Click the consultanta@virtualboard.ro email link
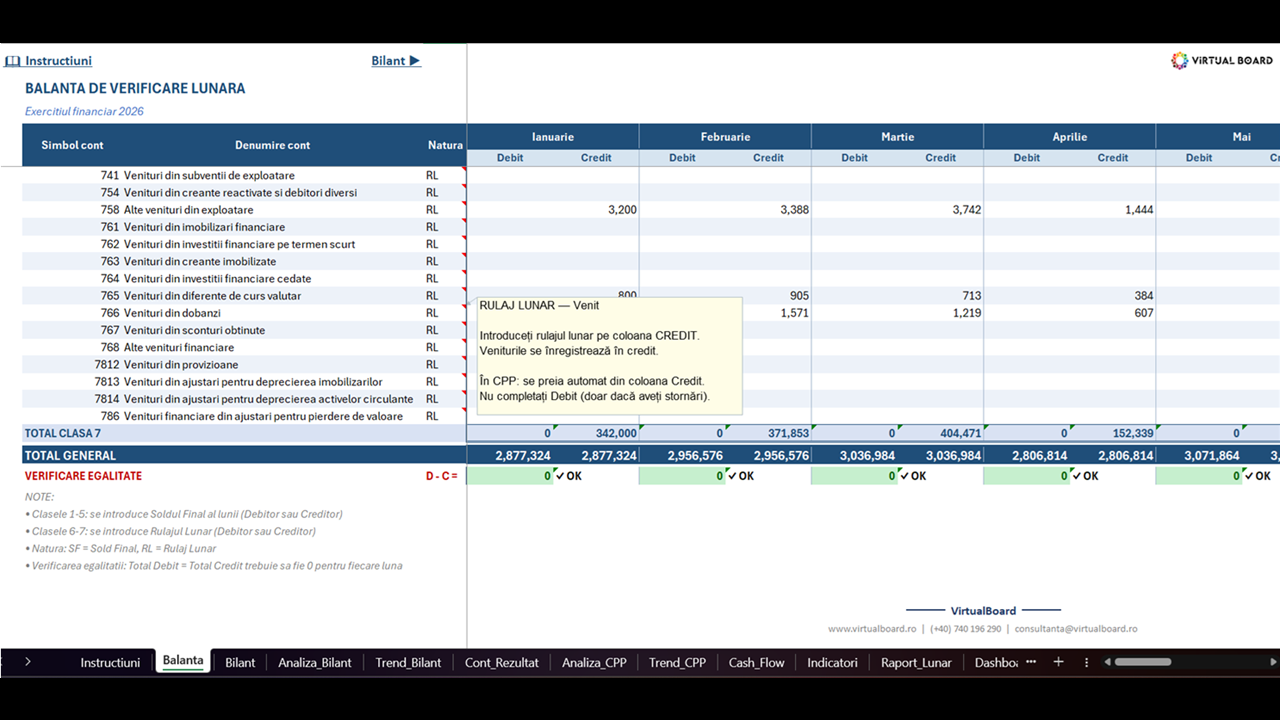The width and height of the screenshot is (1280, 720). (1076, 629)
